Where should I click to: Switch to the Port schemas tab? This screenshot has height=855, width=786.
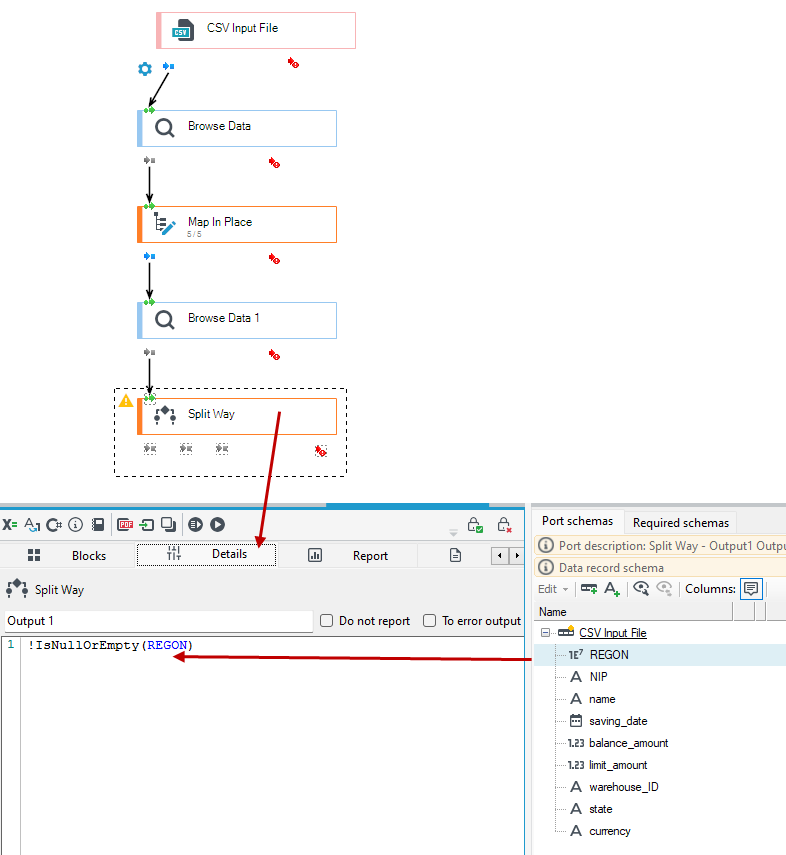coord(577,521)
